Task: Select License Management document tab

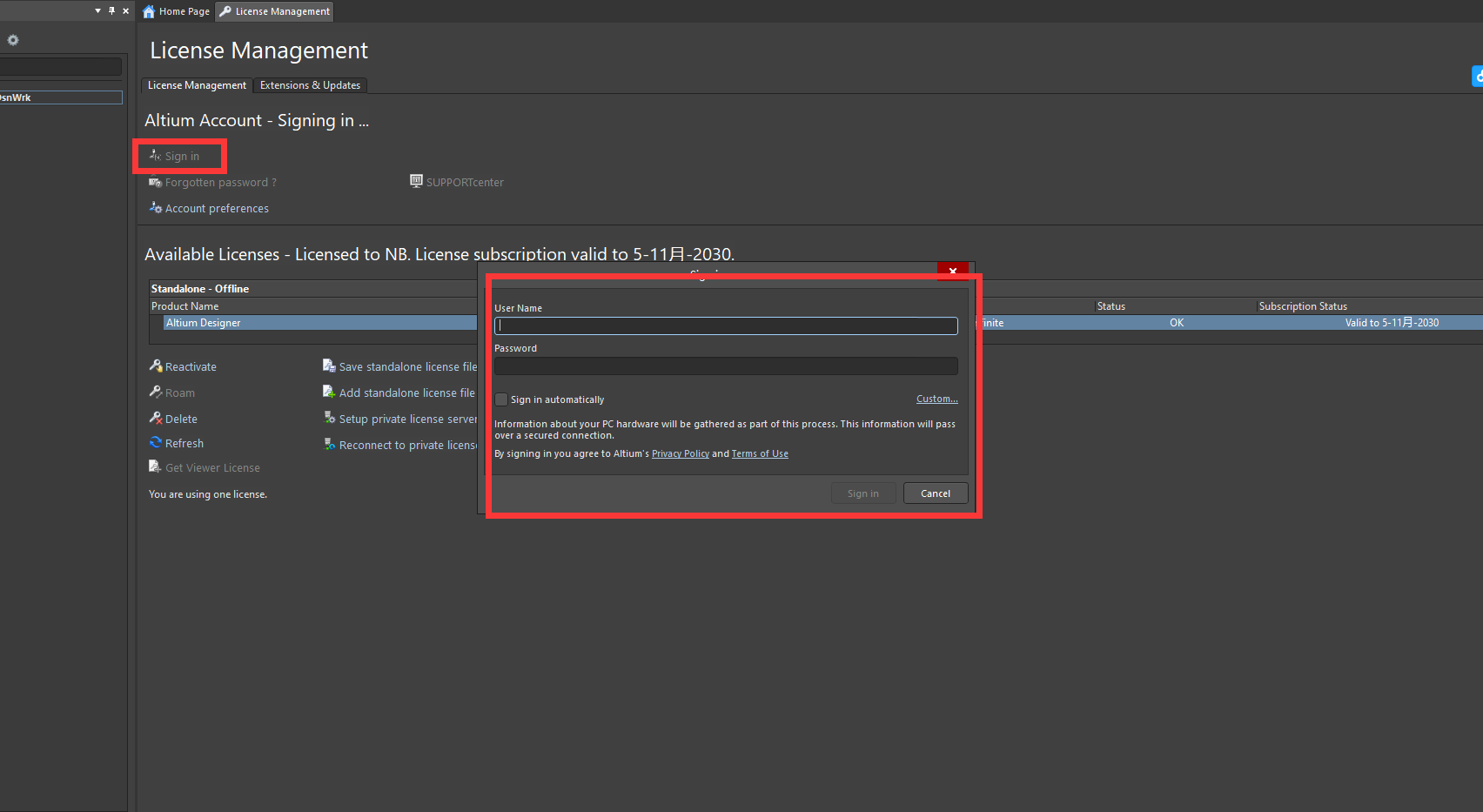Action: pos(274,11)
